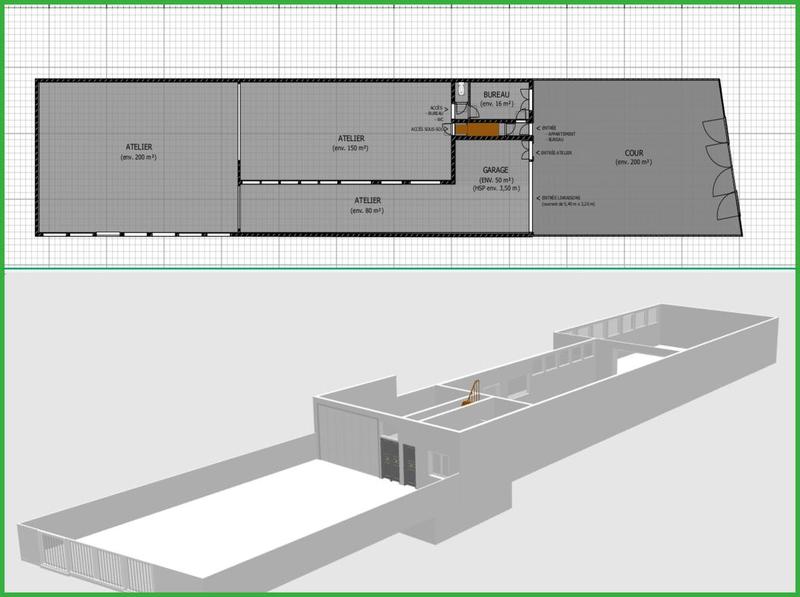Select the door swing at Entrée Atelier
This screenshot has width=800, height=597.
click(526, 152)
